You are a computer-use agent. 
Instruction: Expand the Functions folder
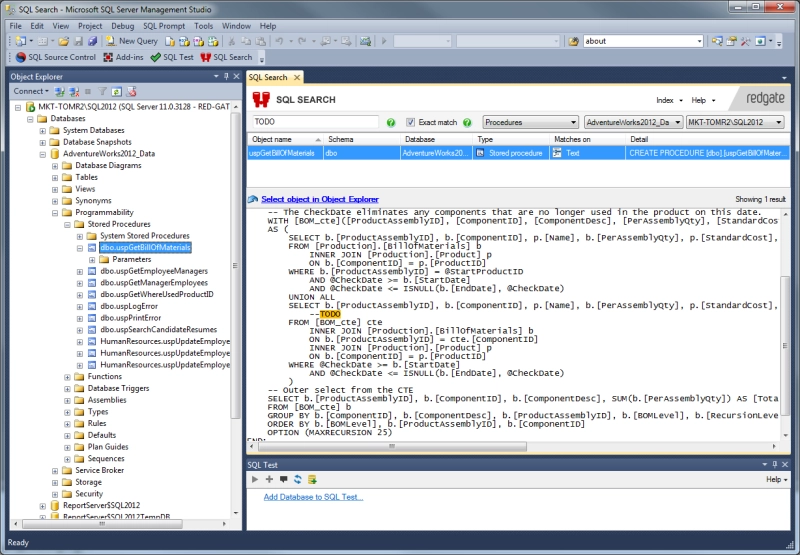click(67, 377)
